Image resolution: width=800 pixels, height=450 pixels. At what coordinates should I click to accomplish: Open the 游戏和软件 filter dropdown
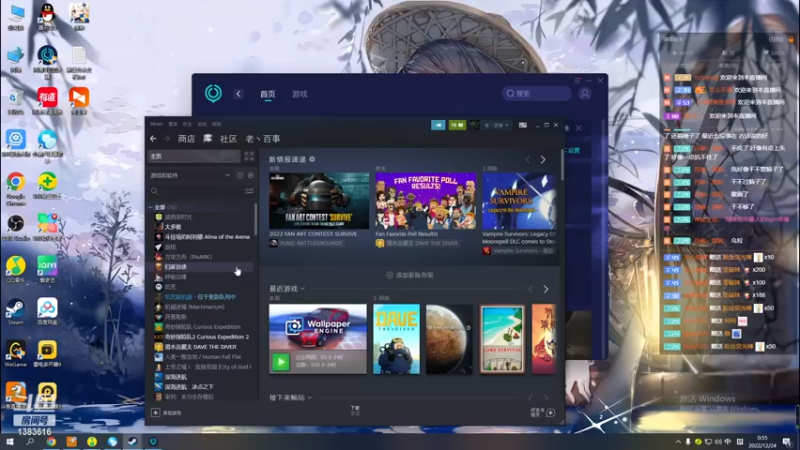(x=190, y=175)
